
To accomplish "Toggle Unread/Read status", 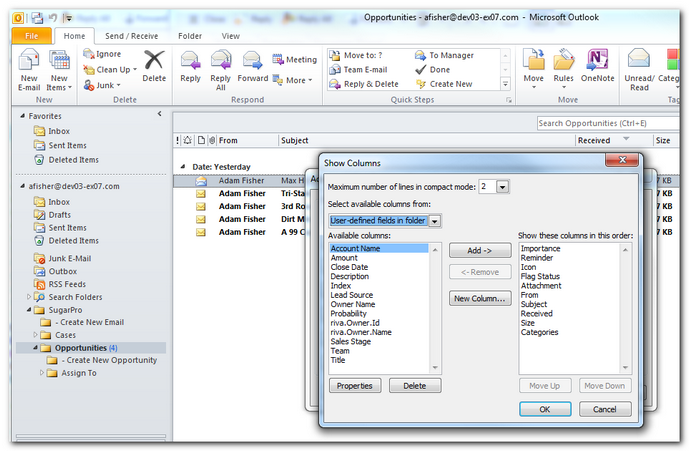I will pyautogui.click(x=639, y=69).
